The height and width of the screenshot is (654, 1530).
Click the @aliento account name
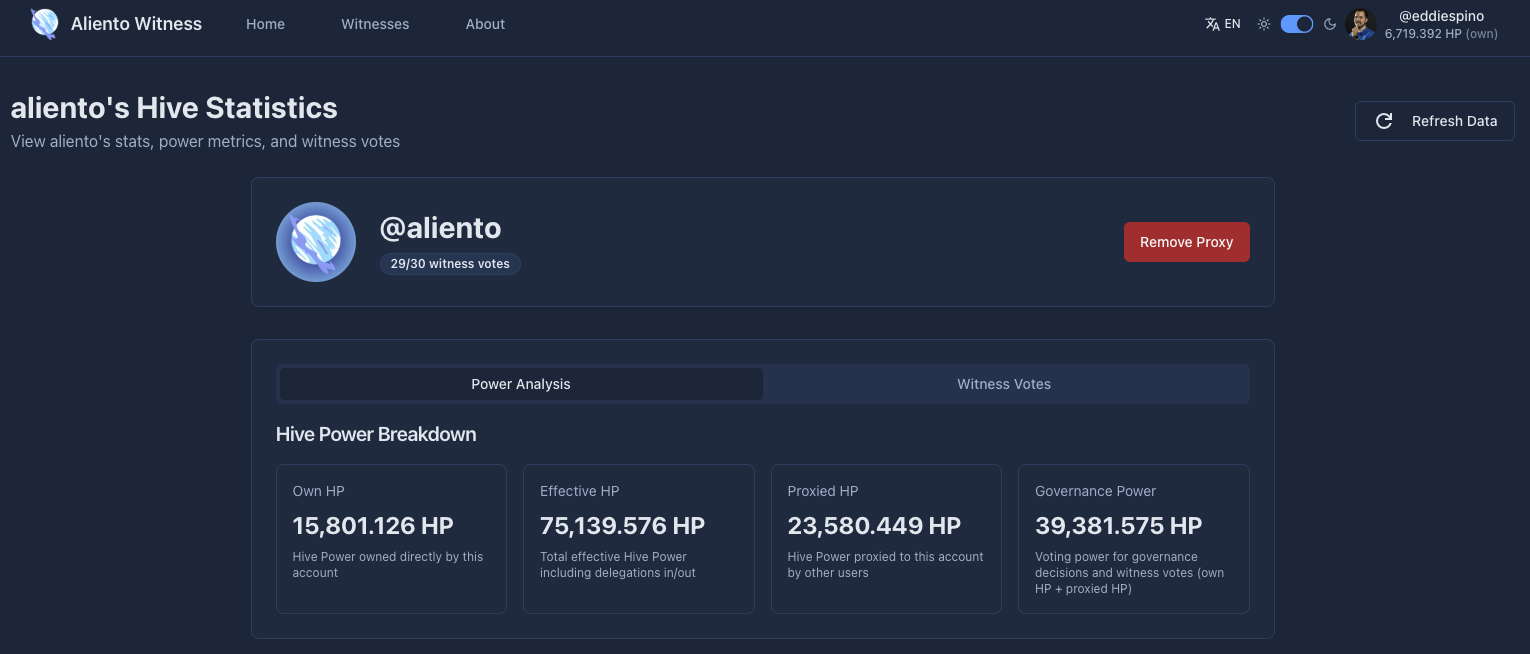point(440,228)
